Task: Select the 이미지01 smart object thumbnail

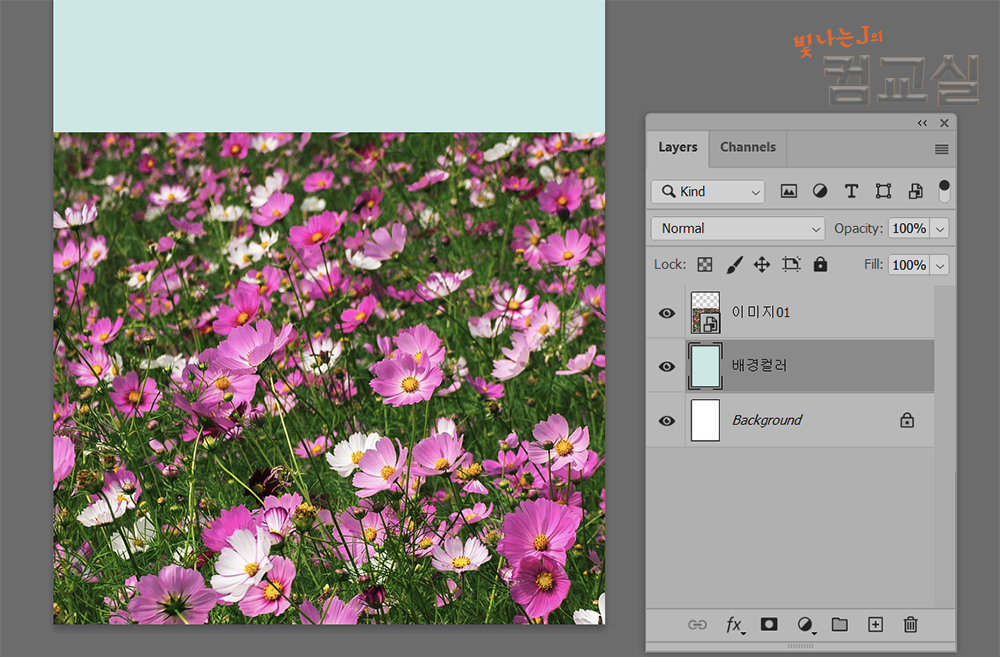Action: (x=705, y=313)
